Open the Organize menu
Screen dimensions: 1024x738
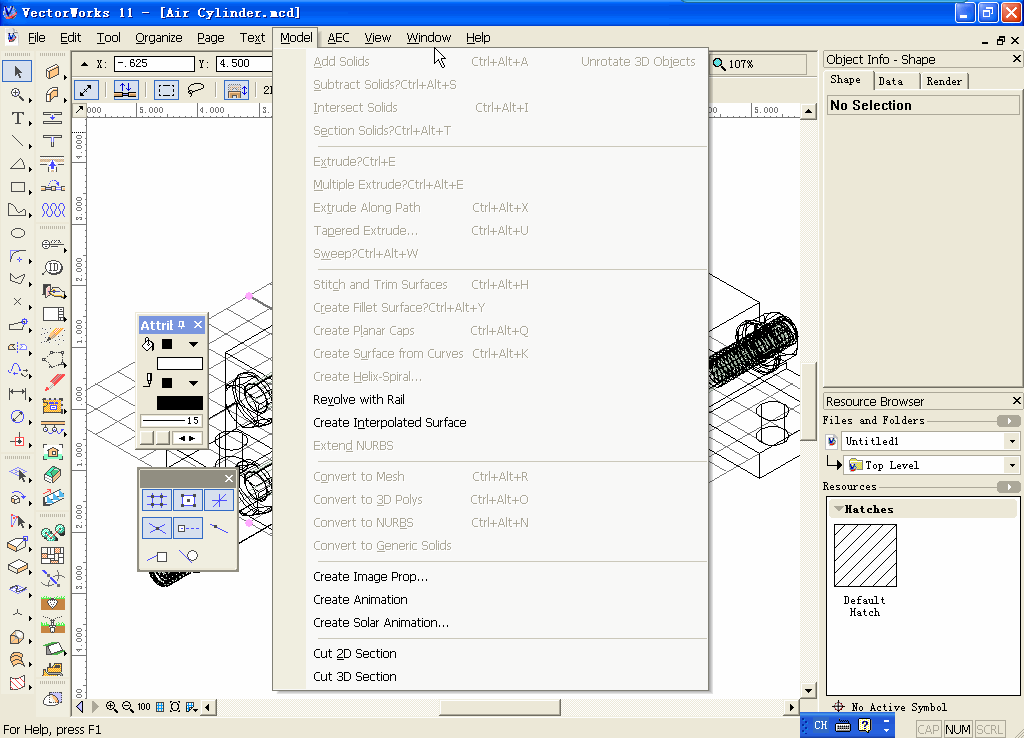click(159, 38)
